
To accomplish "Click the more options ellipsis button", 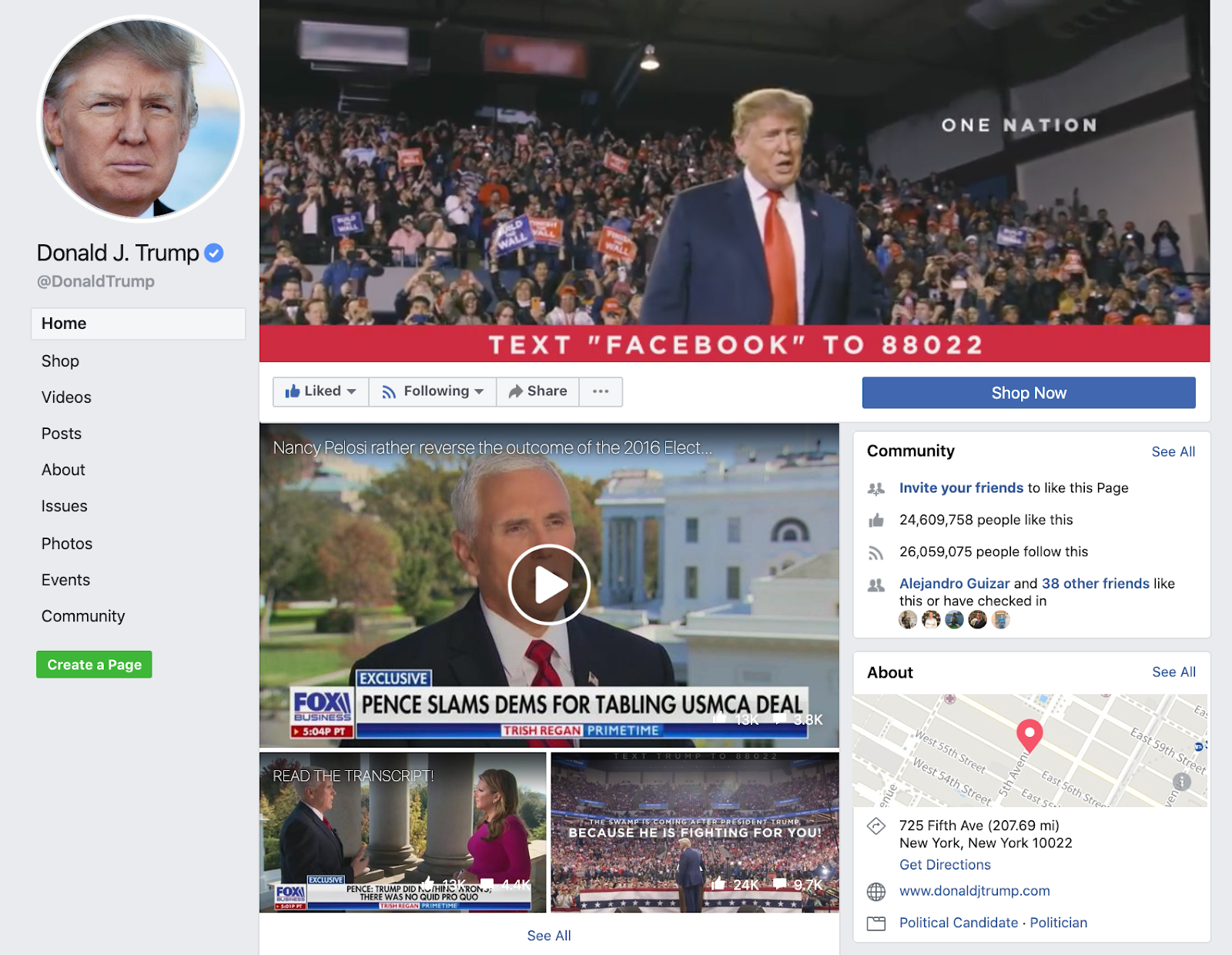I will 601,391.
